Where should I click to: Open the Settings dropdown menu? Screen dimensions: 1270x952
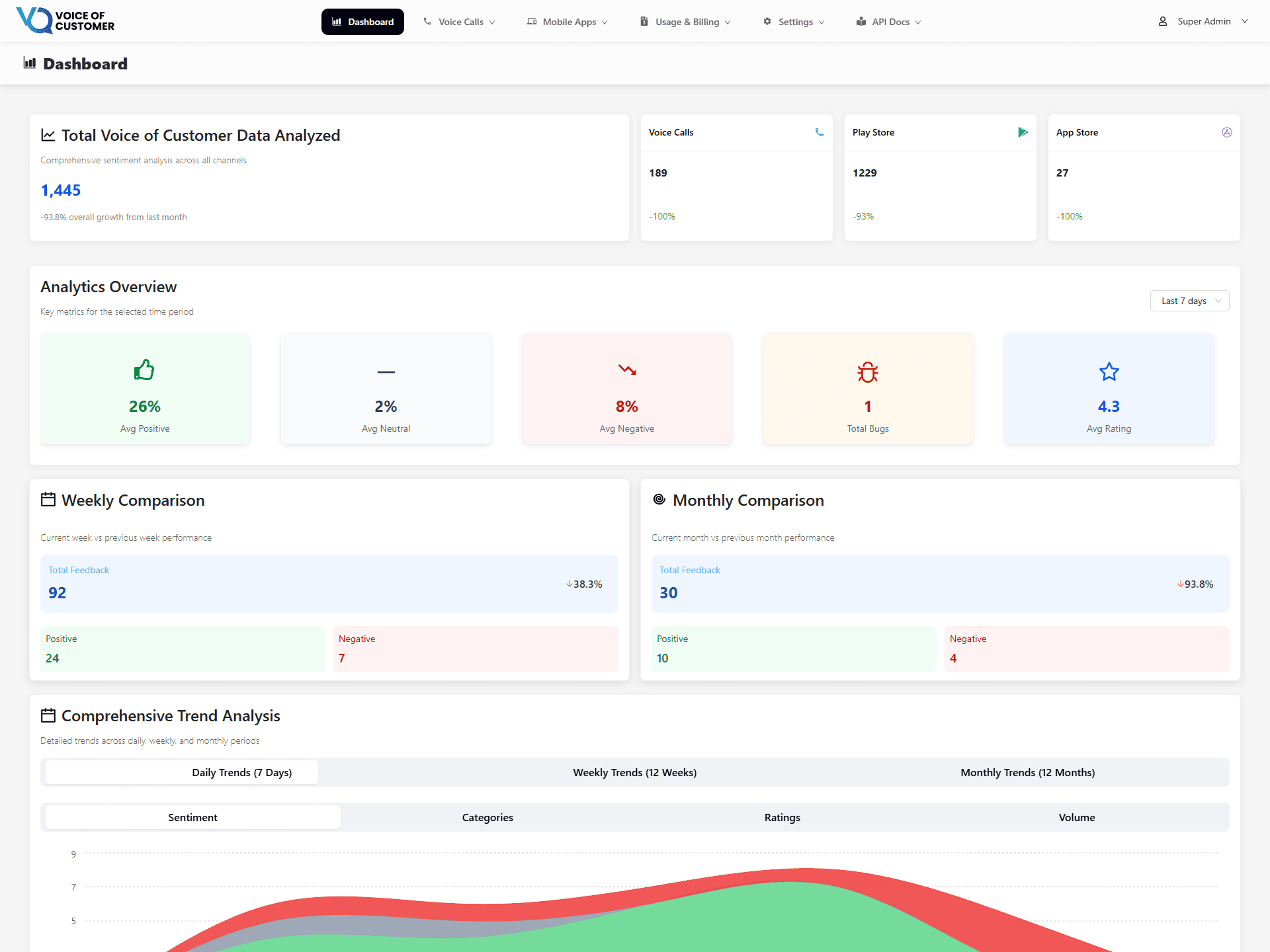pos(793,21)
